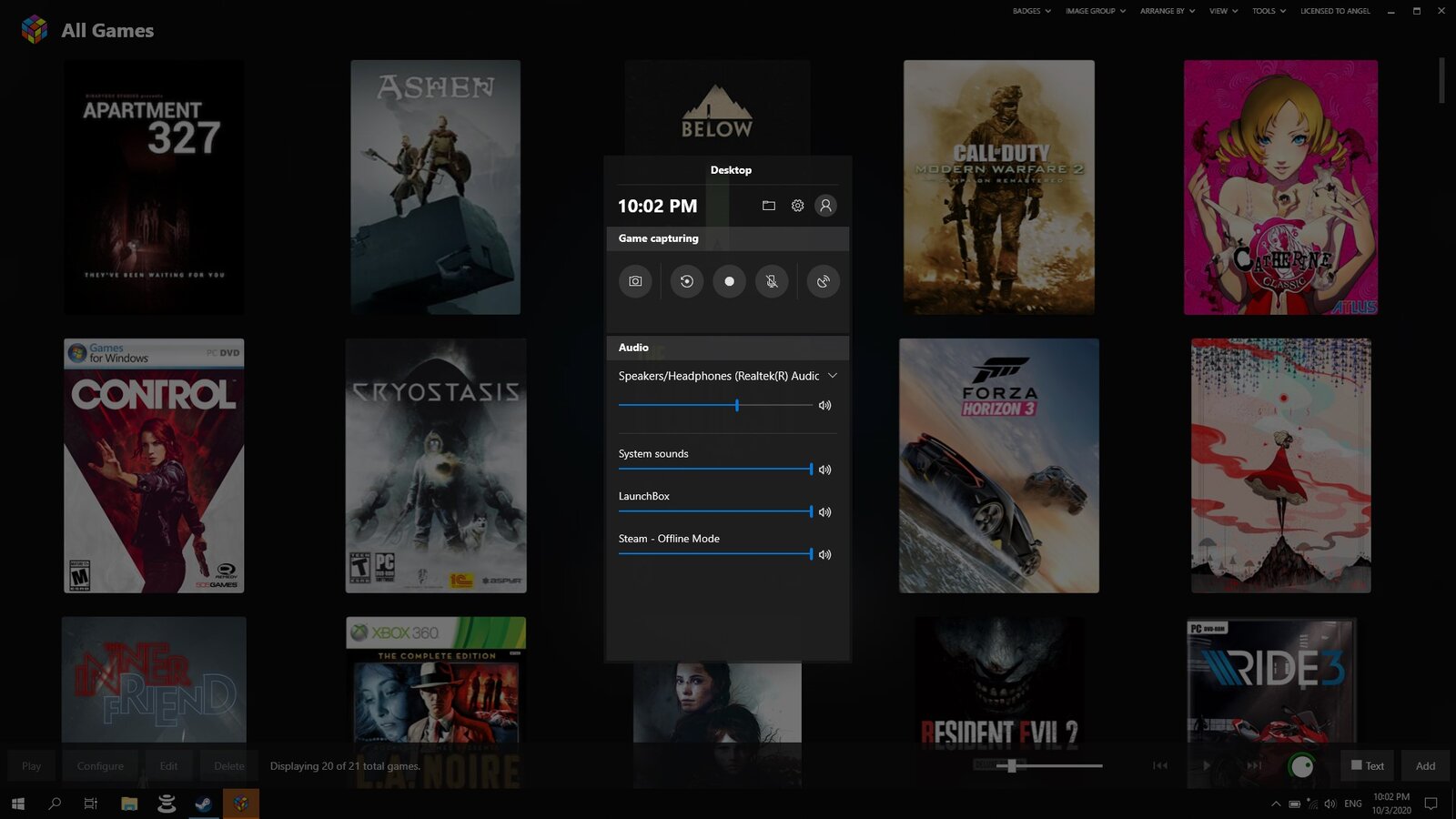The image size is (1456, 819).
Task: Select the Below game cover
Action: click(717, 107)
